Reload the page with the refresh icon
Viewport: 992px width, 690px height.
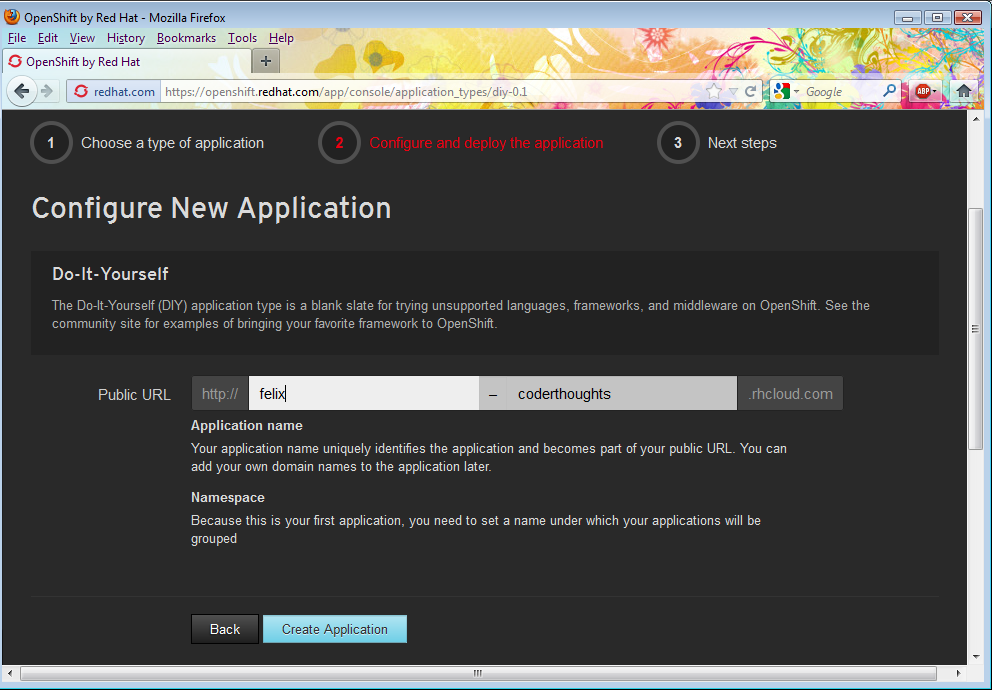(751, 92)
